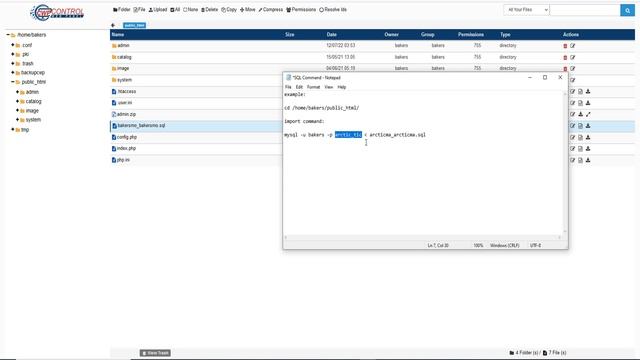Expand the .pki tree folder
Screen dimensions: 640x360
pos(13,54)
